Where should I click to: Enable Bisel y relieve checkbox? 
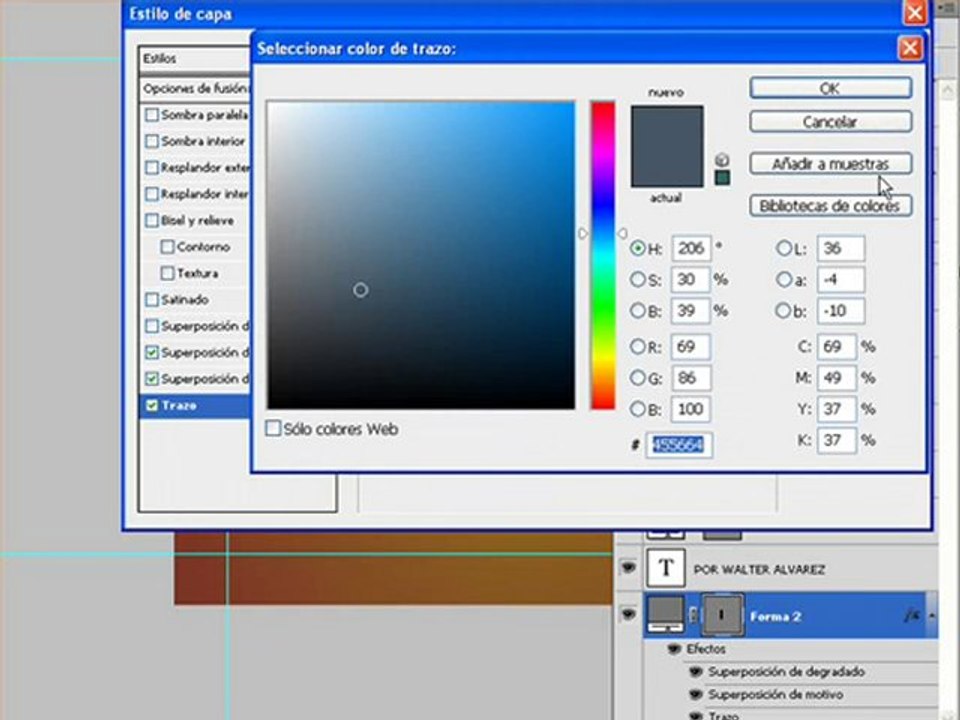point(152,220)
